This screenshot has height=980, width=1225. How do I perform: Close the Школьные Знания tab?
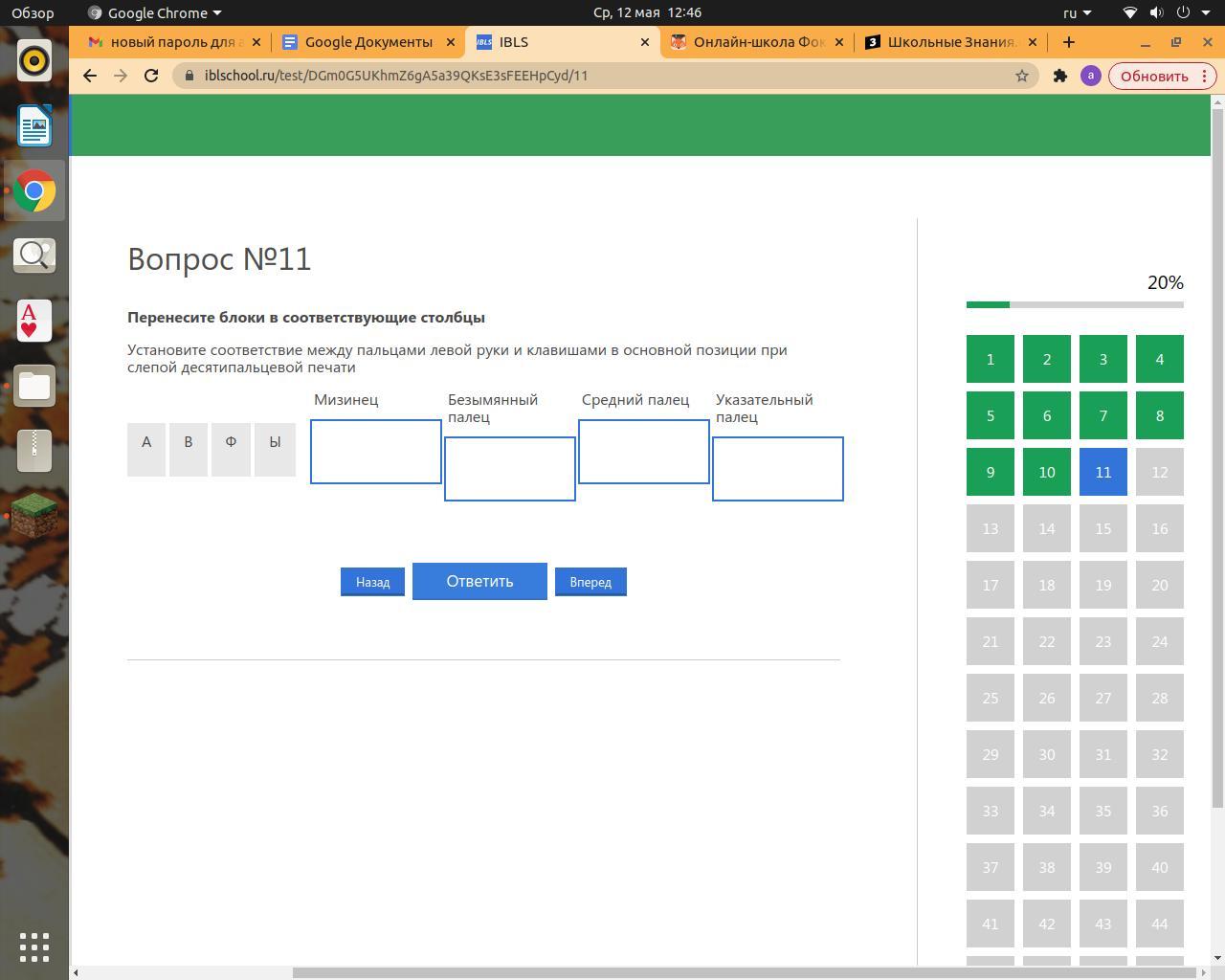click(1033, 42)
